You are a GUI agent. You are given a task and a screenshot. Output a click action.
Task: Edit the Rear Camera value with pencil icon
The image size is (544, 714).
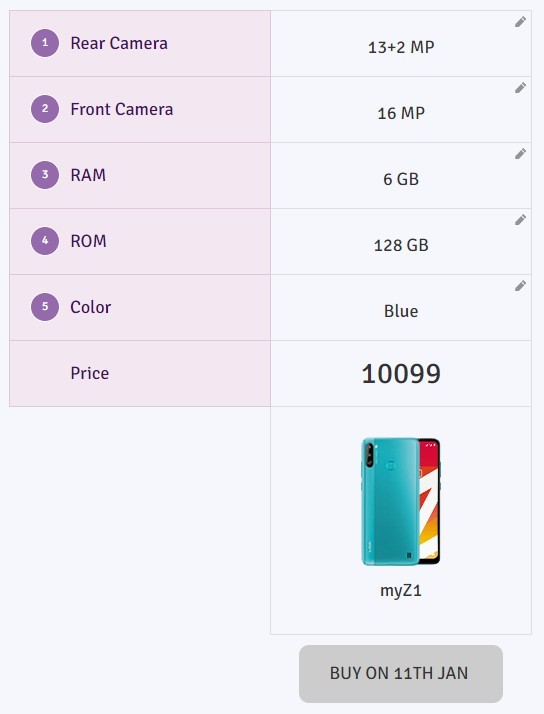(x=520, y=22)
